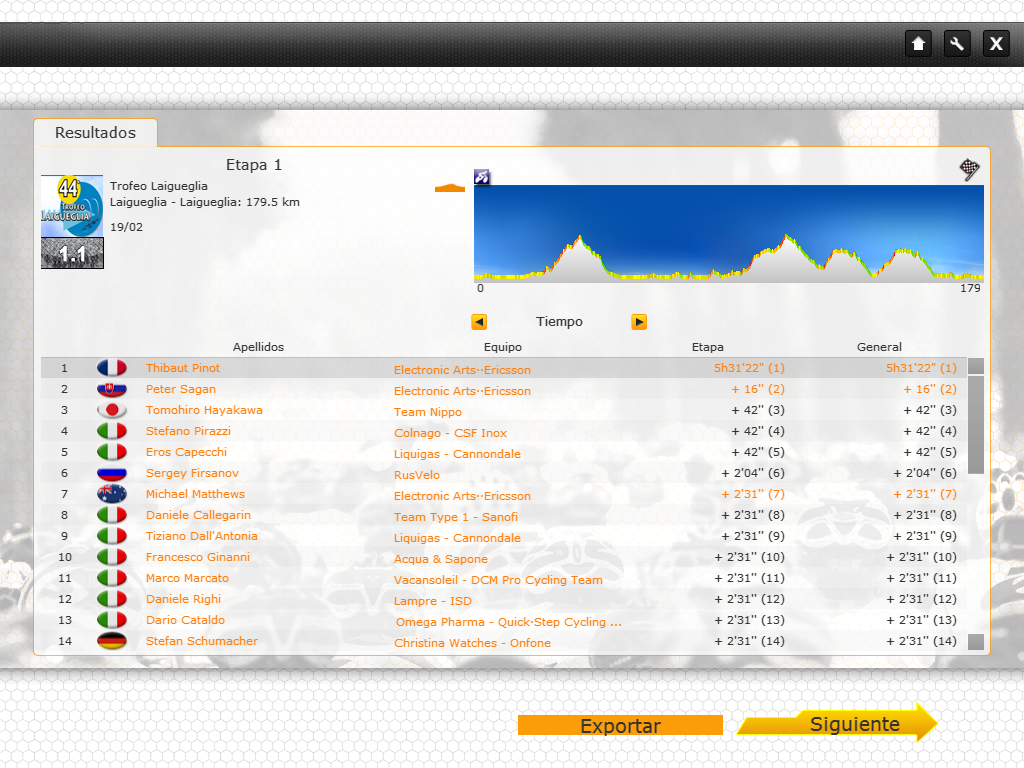The image size is (1024, 768).
Task: Open team Team Type 1 - Sanofi
Action: click(x=456, y=517)
